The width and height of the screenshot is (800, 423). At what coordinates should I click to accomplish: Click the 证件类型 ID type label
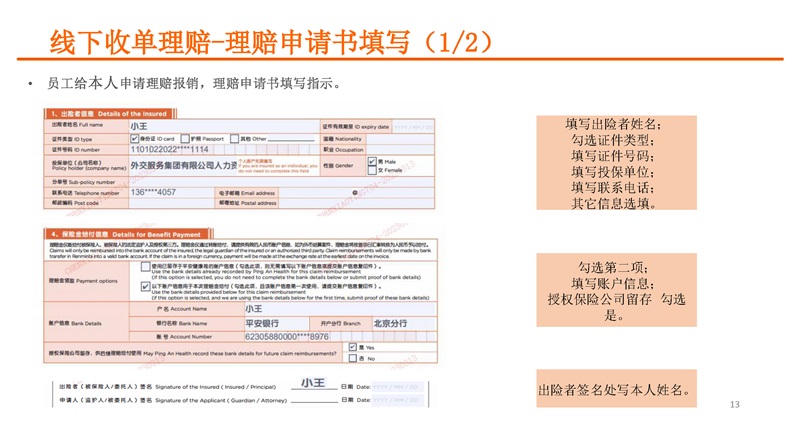[72, 139]
